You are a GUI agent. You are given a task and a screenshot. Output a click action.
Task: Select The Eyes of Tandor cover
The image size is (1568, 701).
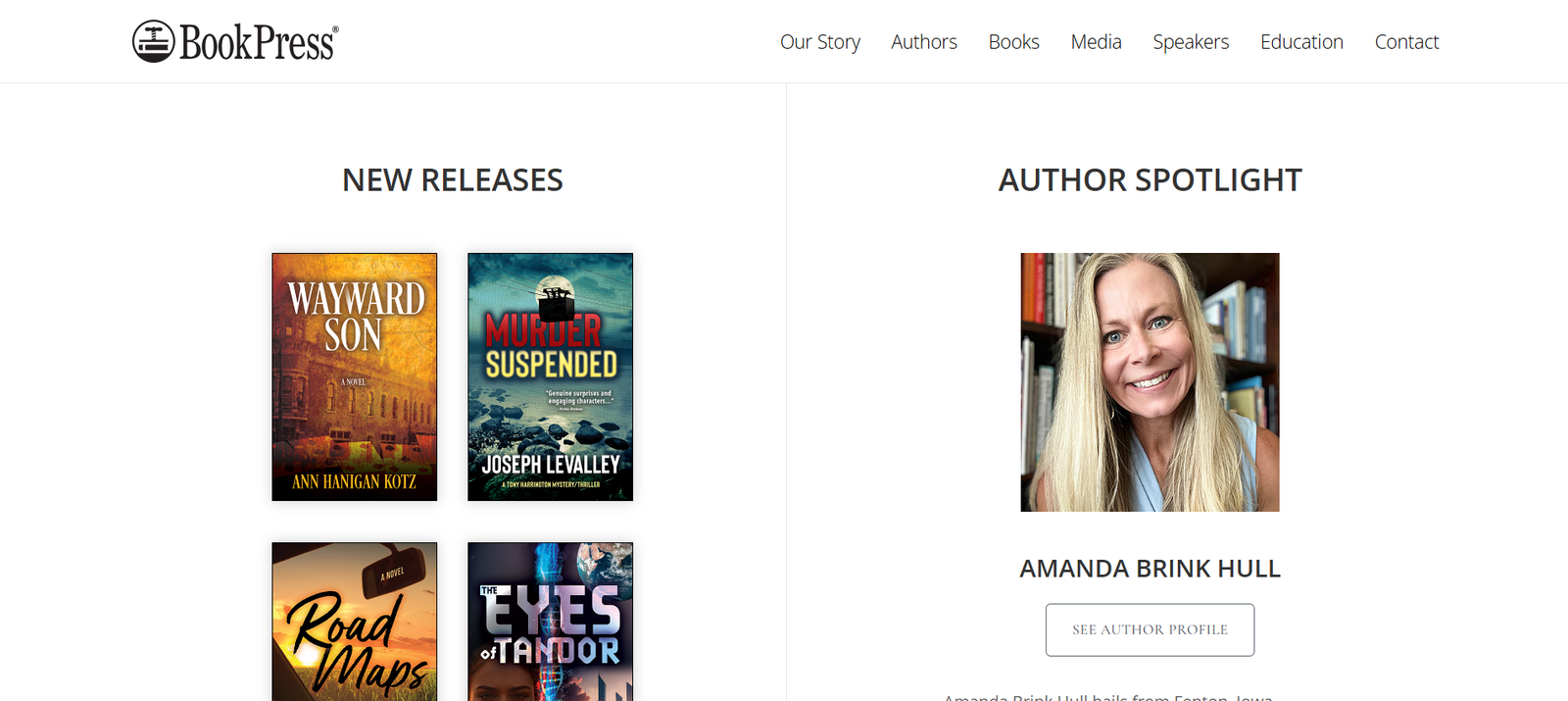point(551,622)
